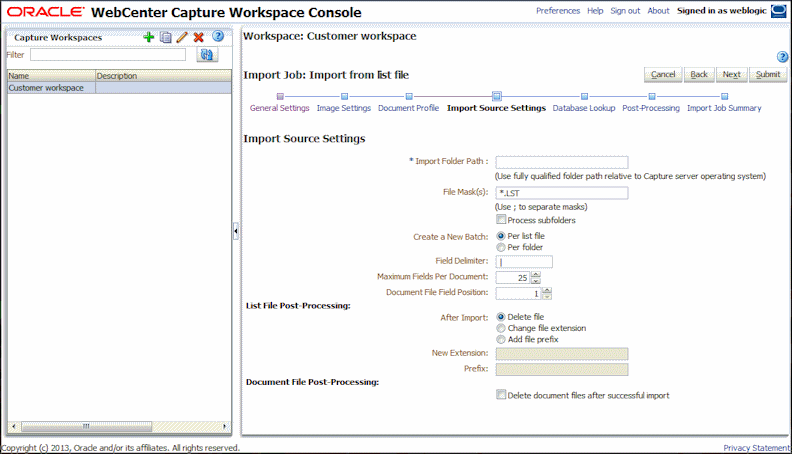Click the Post-Processing train stop marker

[652, 96]
